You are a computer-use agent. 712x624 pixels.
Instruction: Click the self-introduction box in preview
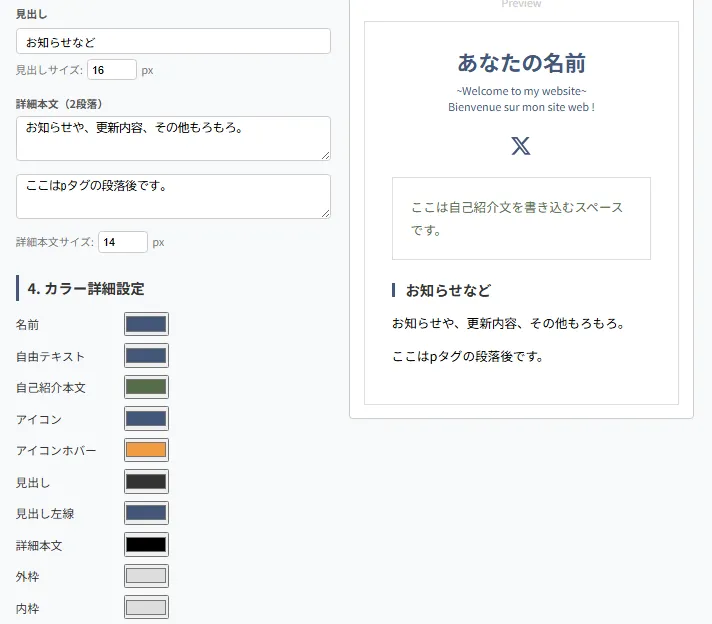[521, 219]
